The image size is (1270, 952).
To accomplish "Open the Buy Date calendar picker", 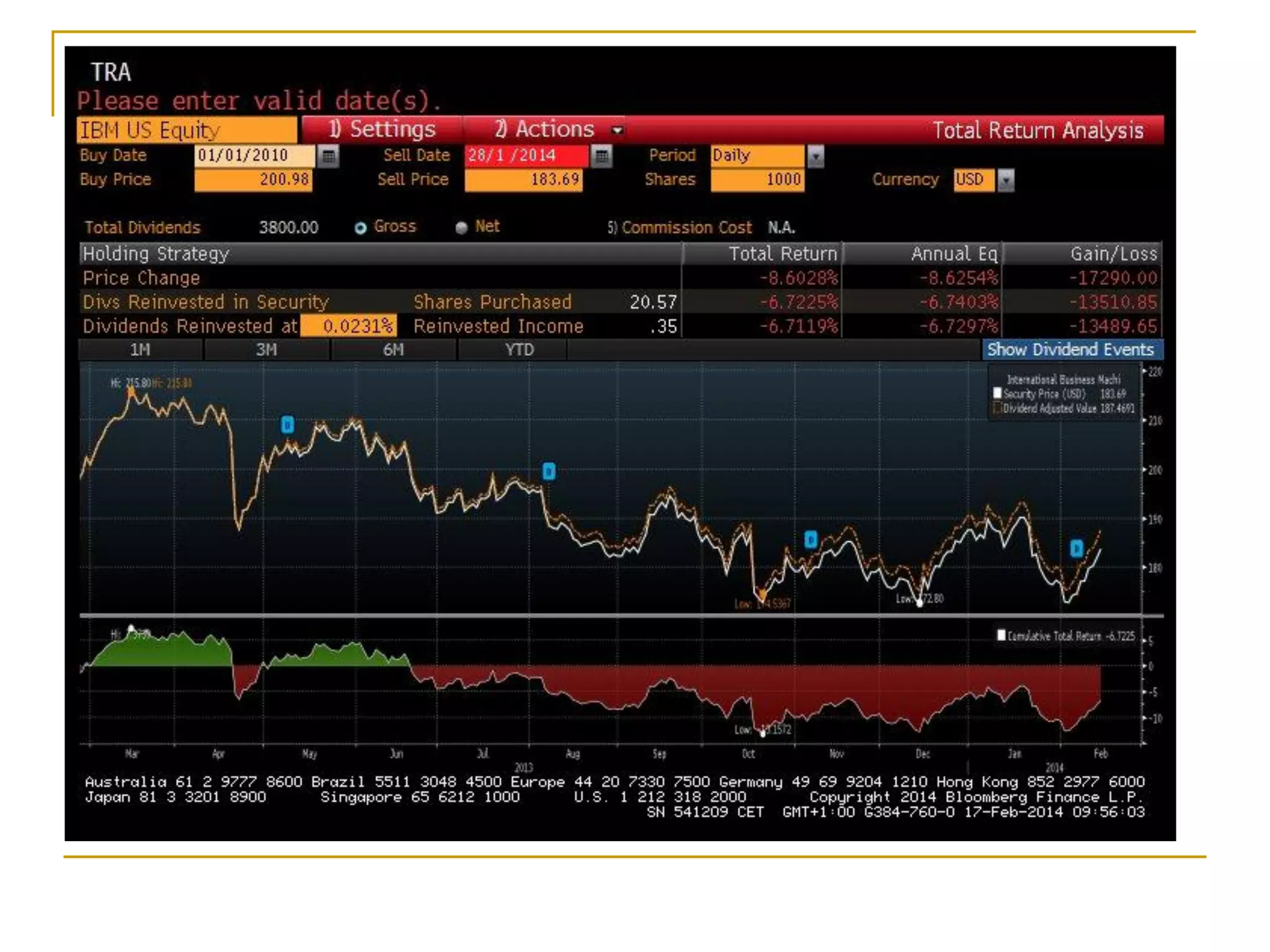I will [329, 156].
